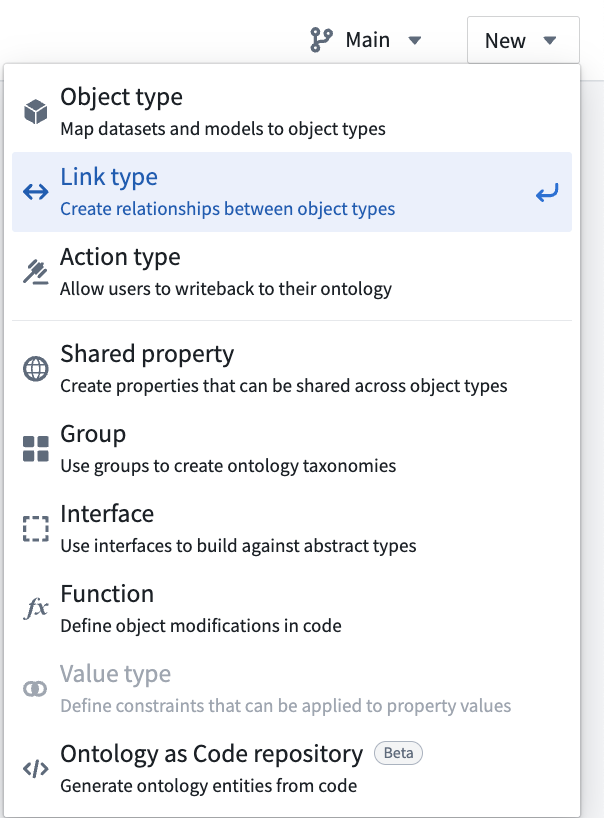Click the caret arrow inside the New button

[550, 40]
